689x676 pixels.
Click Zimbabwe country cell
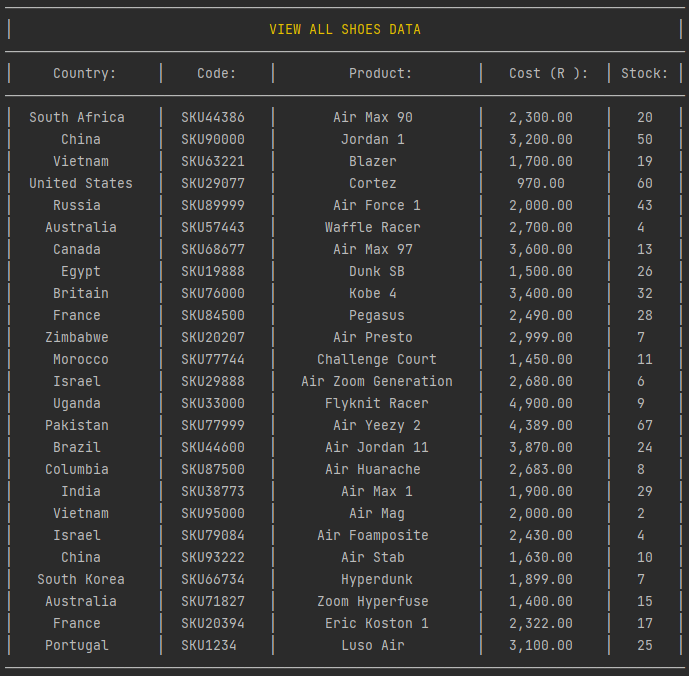pyautogui.click(x=77, y=337)
